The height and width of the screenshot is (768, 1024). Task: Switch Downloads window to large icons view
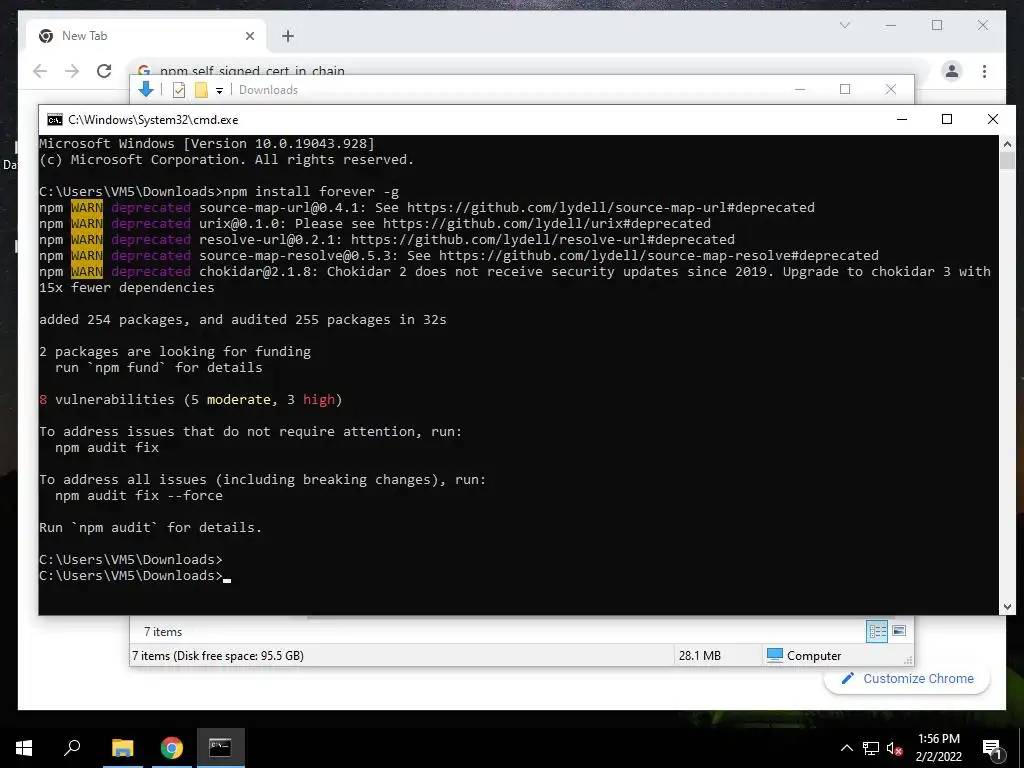(x=899, y=631)
